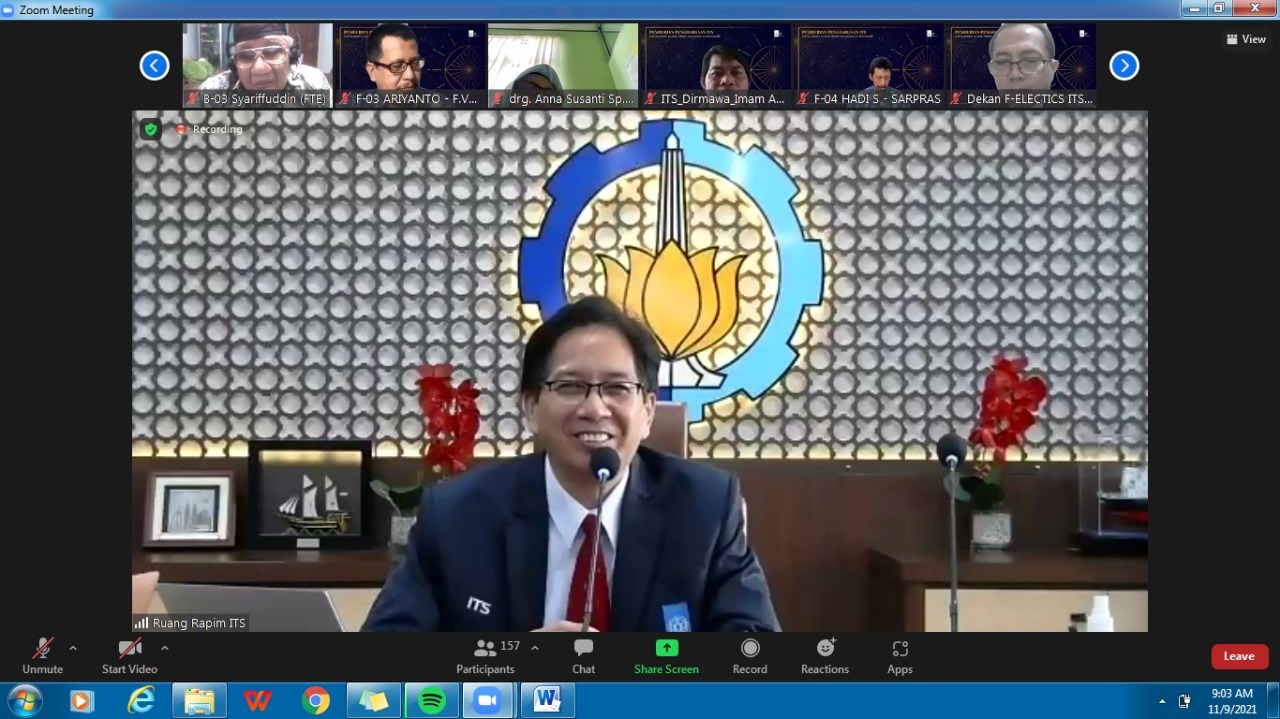The image size is (1280, 719).
Task: Unmute the microphone
Action: tap(42, 656)
